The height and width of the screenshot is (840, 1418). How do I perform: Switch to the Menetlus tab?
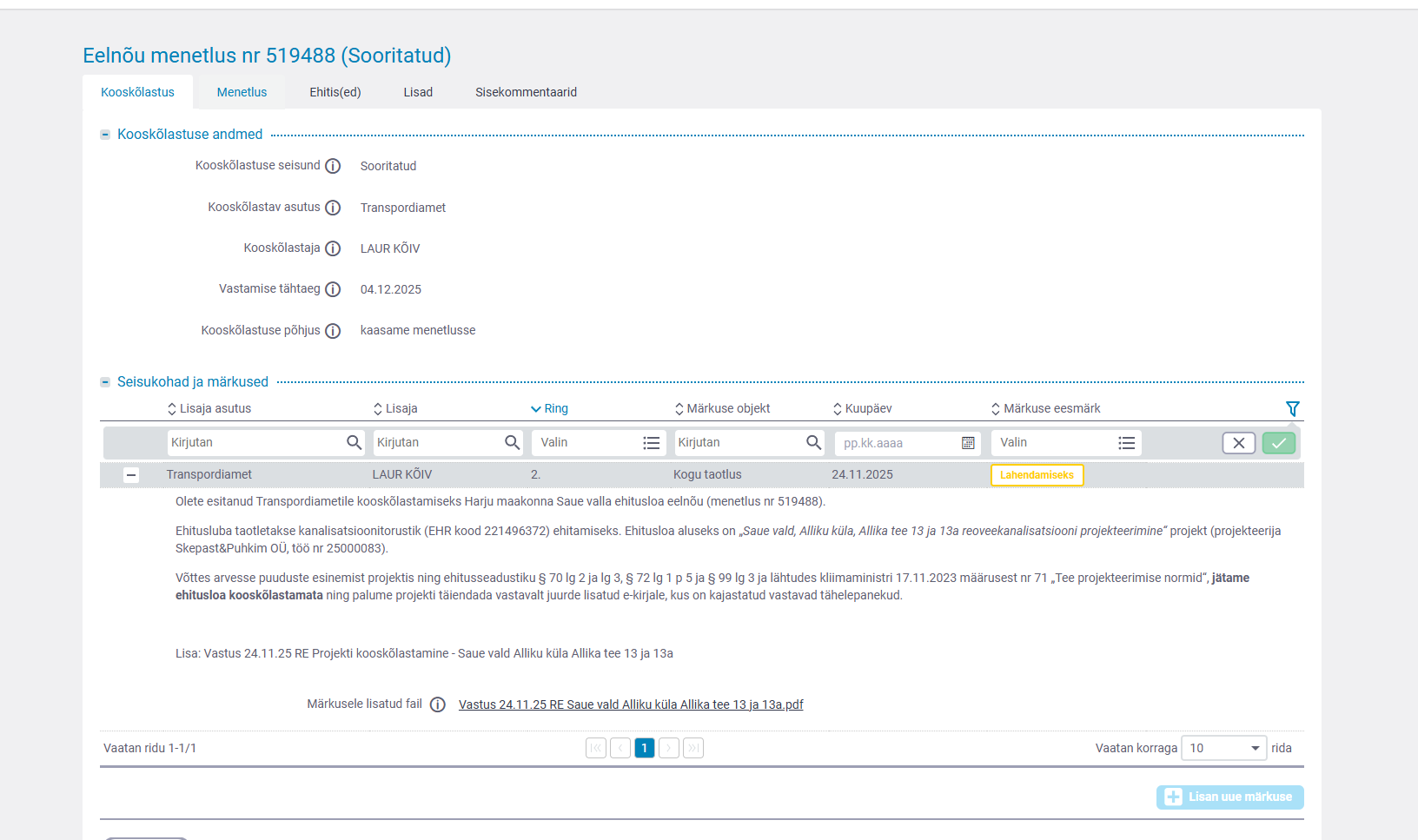[242, 92]
